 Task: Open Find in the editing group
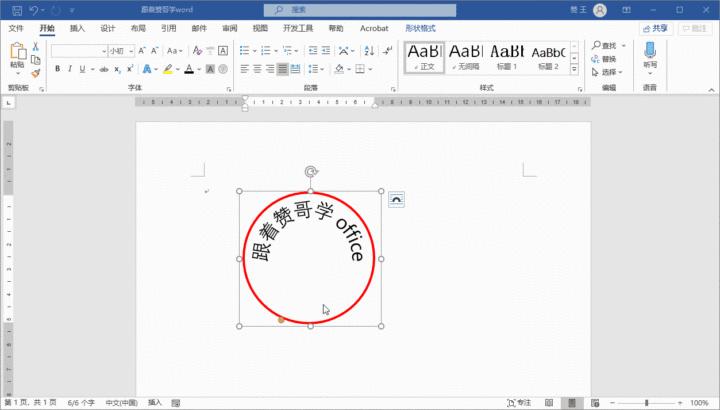[x=604, y=45]
